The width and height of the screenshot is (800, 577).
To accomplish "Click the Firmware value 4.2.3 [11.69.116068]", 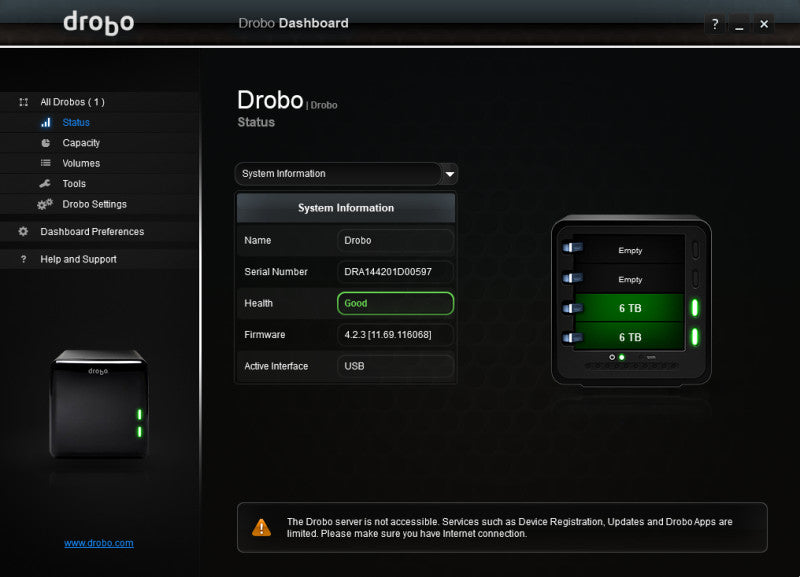I will coord(395,335).
